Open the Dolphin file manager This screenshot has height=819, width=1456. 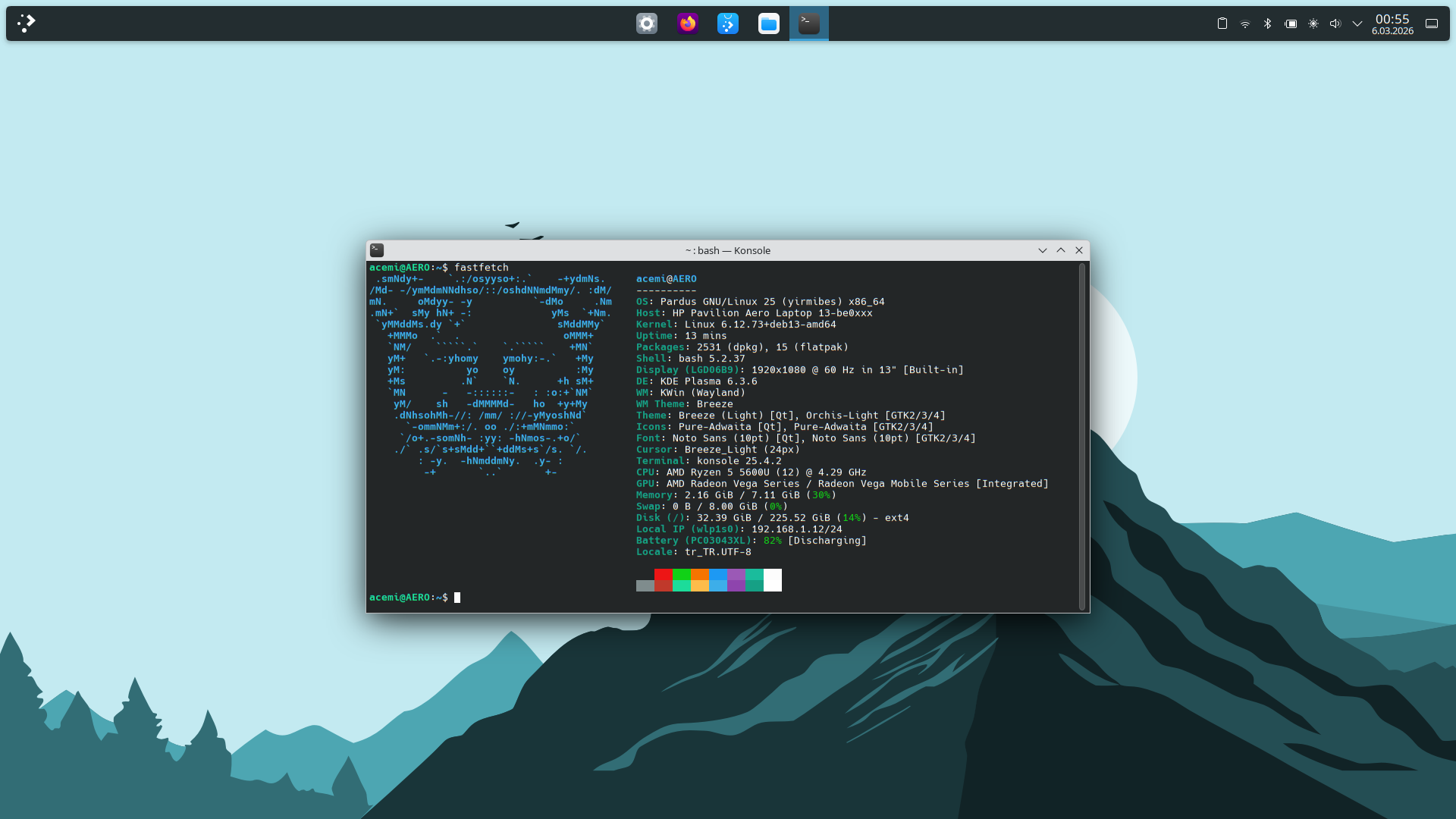(768, 24)
